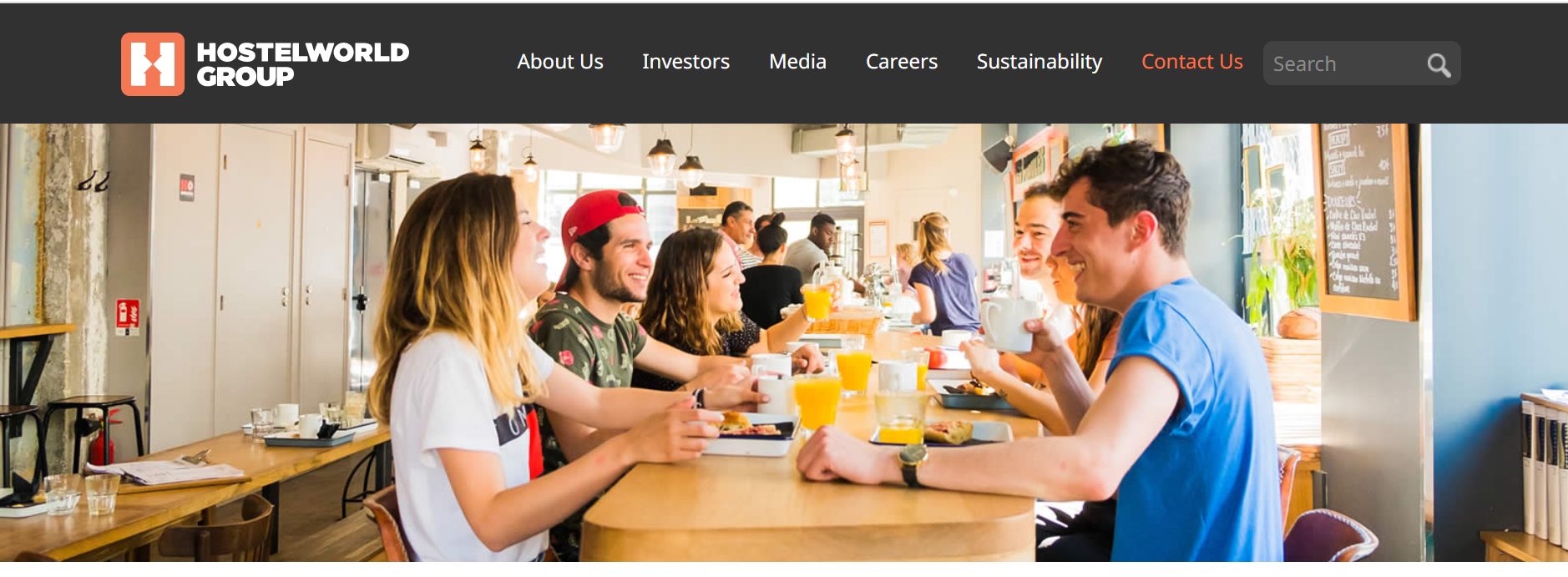Select the highlighted Contact Us link
Viewport: 1568px width, 577px height.
click(1192, 62)
